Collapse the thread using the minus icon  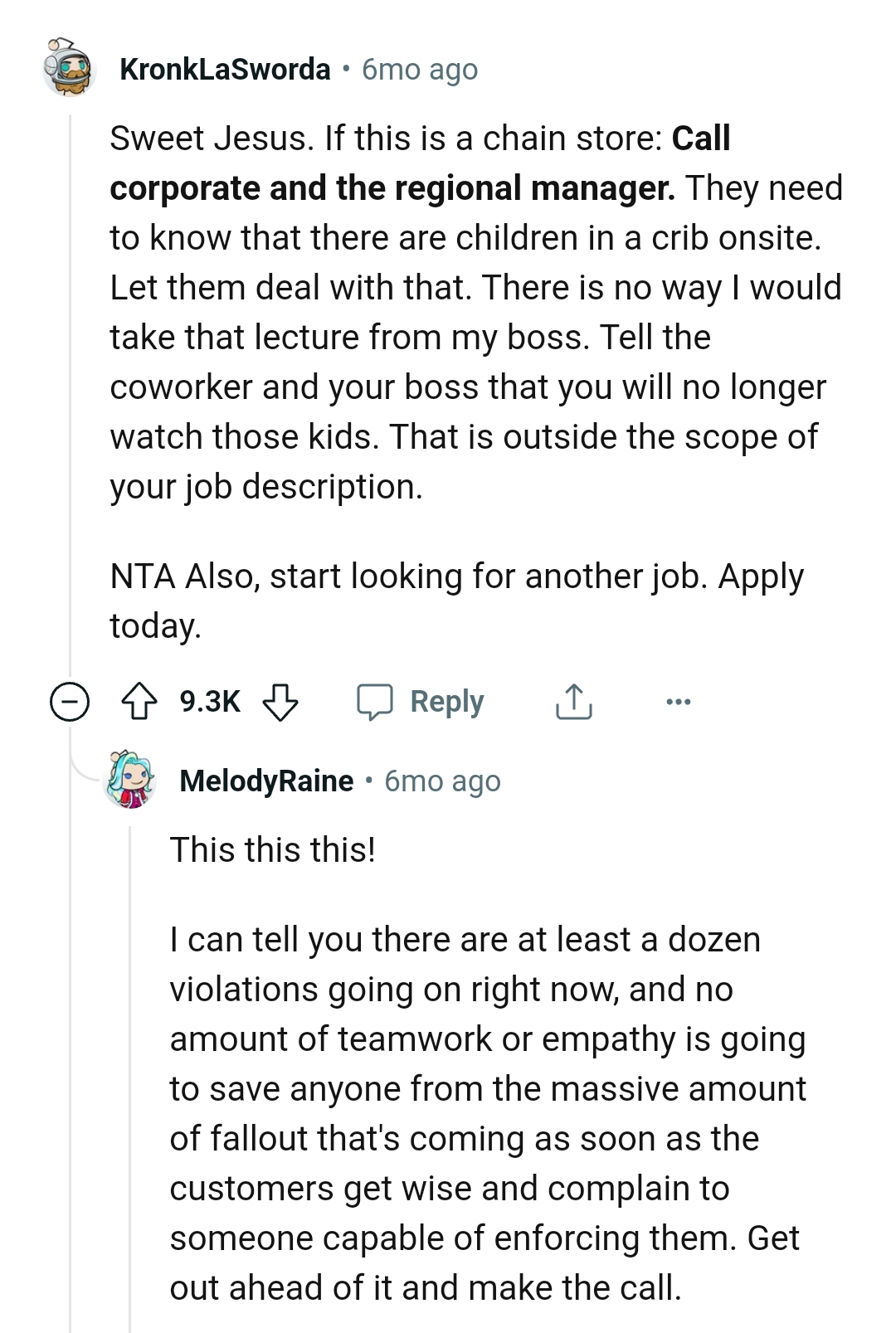point(70,701)
